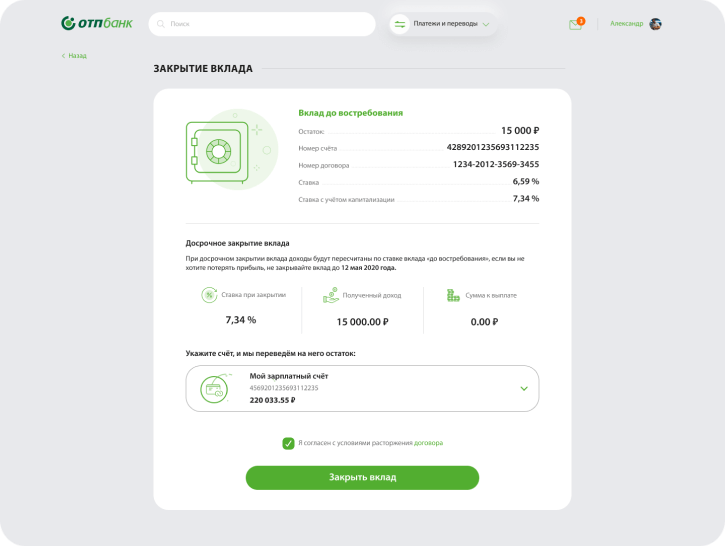The width and height of the screenshot is (725, 546).
Task: Open the messages envelope icon
Action: (575, 25)
